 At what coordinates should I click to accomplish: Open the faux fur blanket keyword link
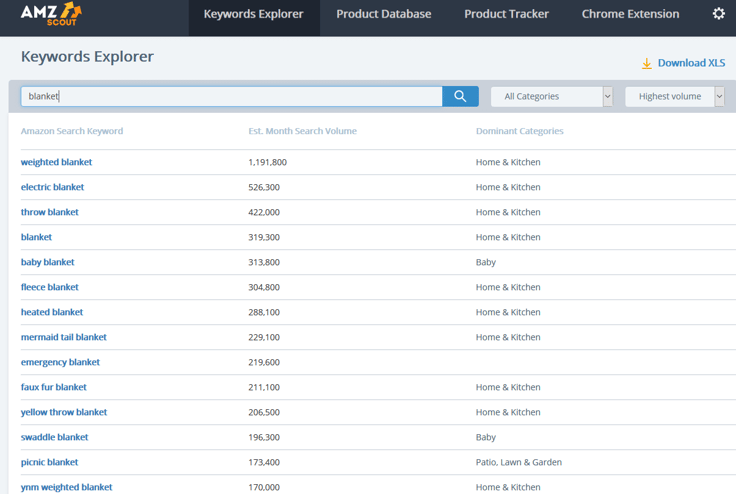[54, 387]
